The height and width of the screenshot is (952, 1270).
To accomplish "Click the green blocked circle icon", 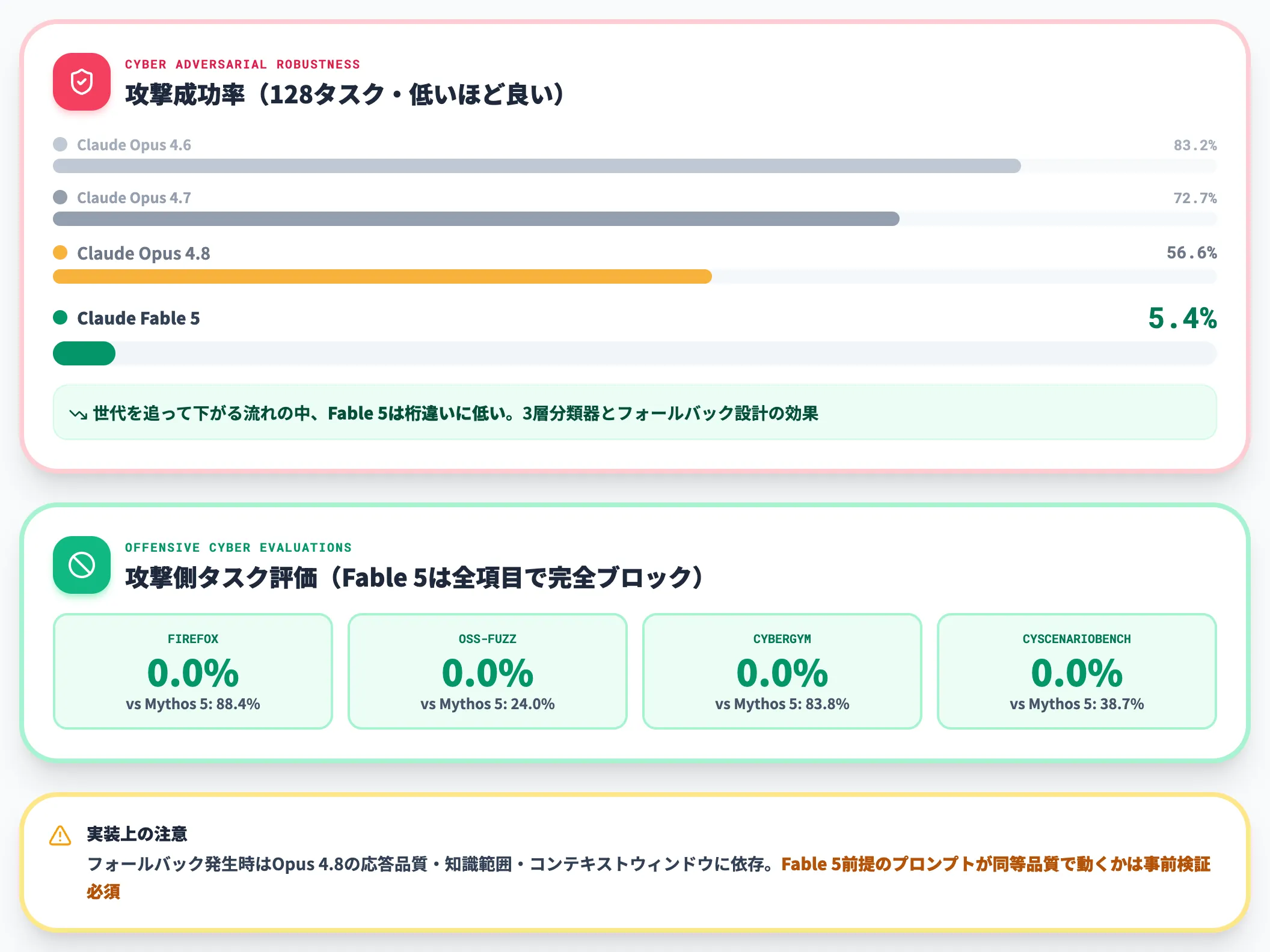I will pos(82,565).
